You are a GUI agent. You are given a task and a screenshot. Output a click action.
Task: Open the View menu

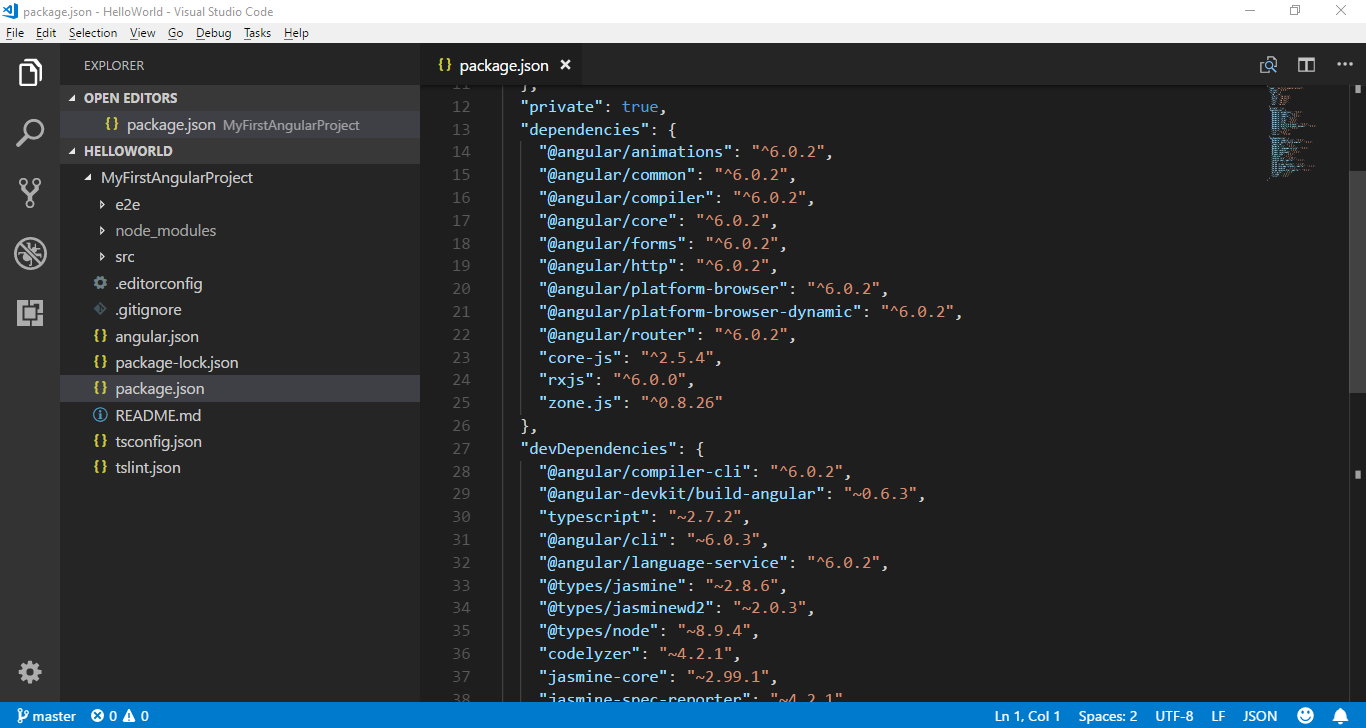click(143, 33)
